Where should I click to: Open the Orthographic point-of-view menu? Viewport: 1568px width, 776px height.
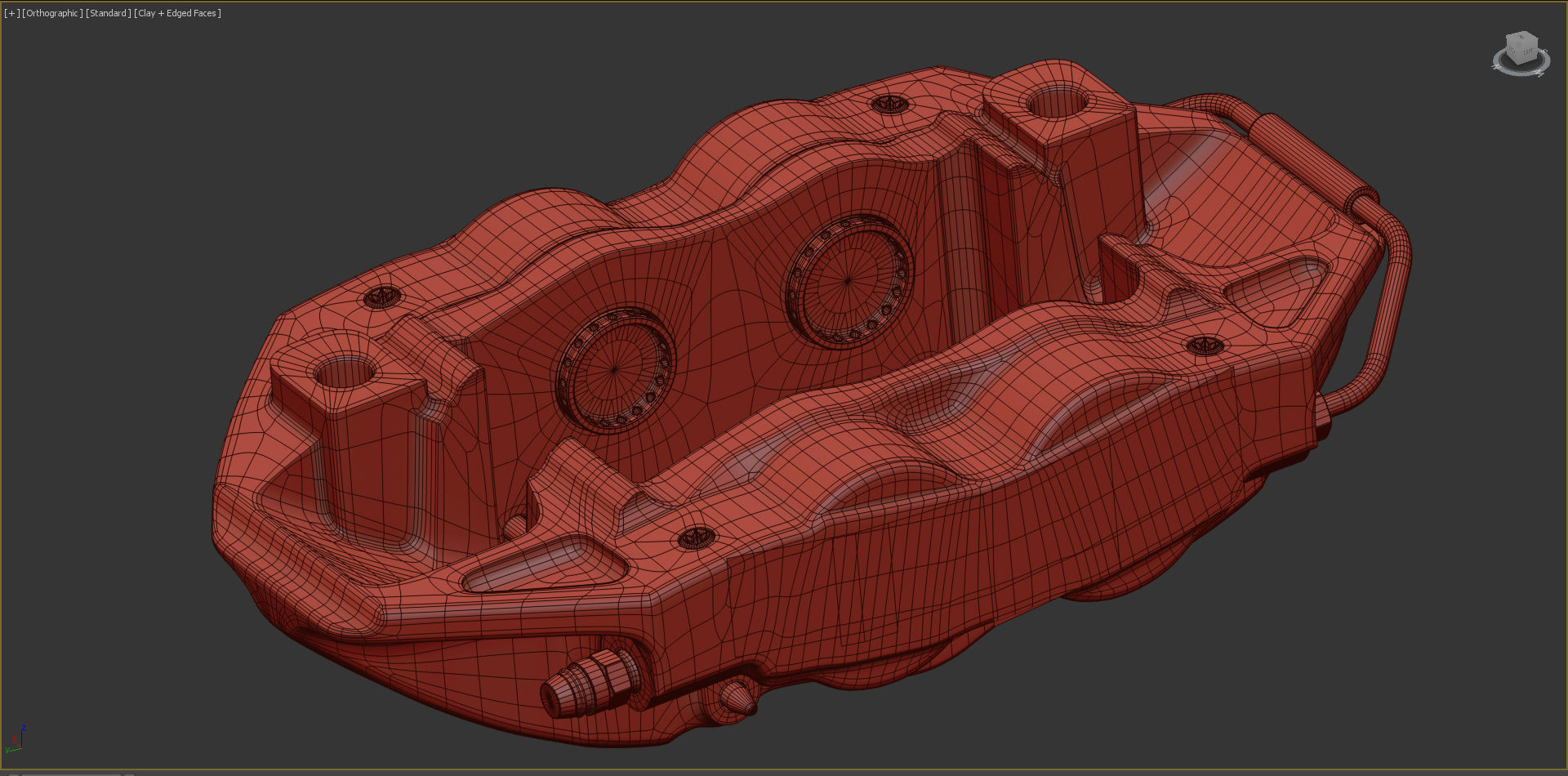coord(52,13)
